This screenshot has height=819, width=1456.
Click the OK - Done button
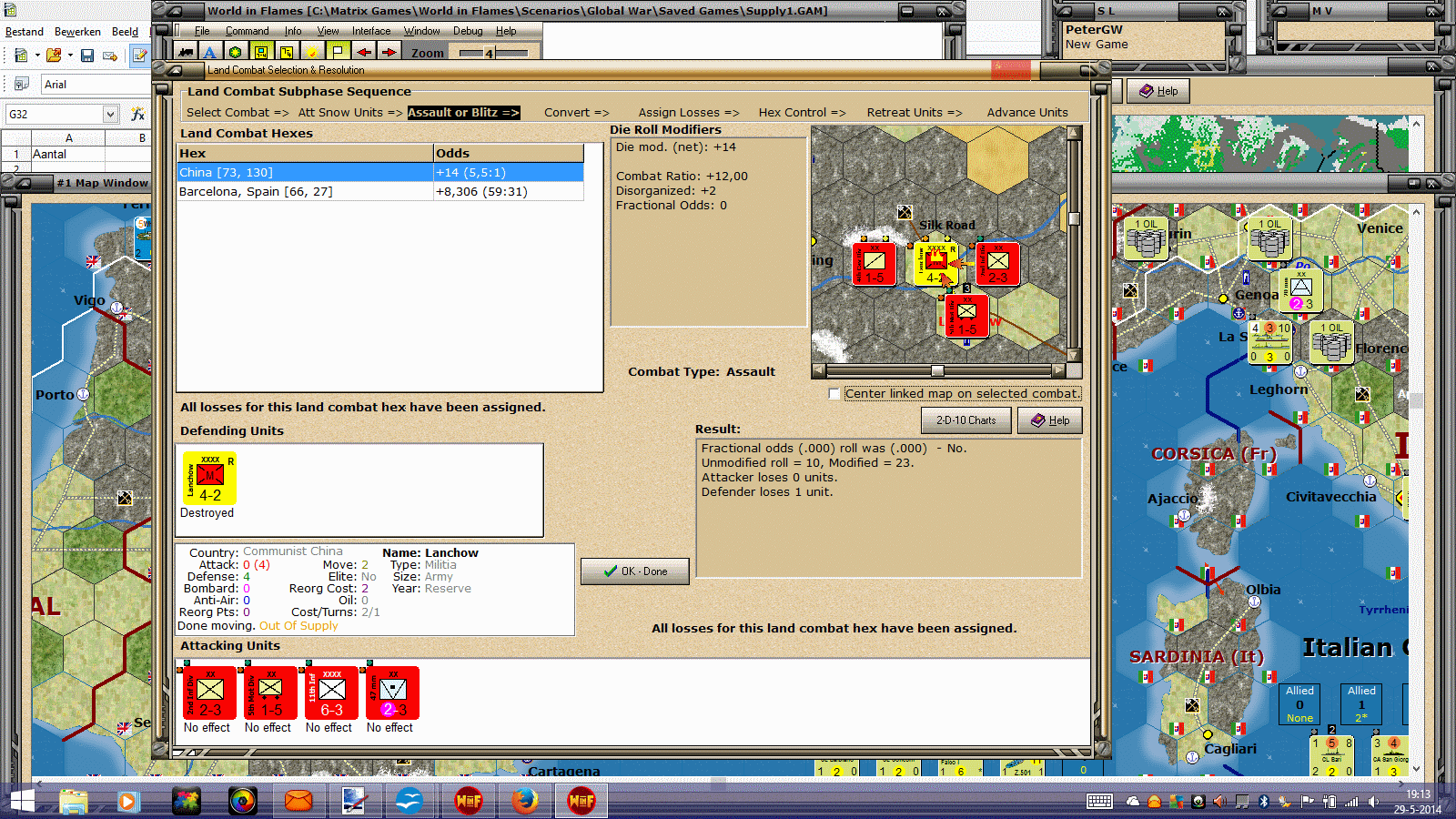tap(635, 571)
